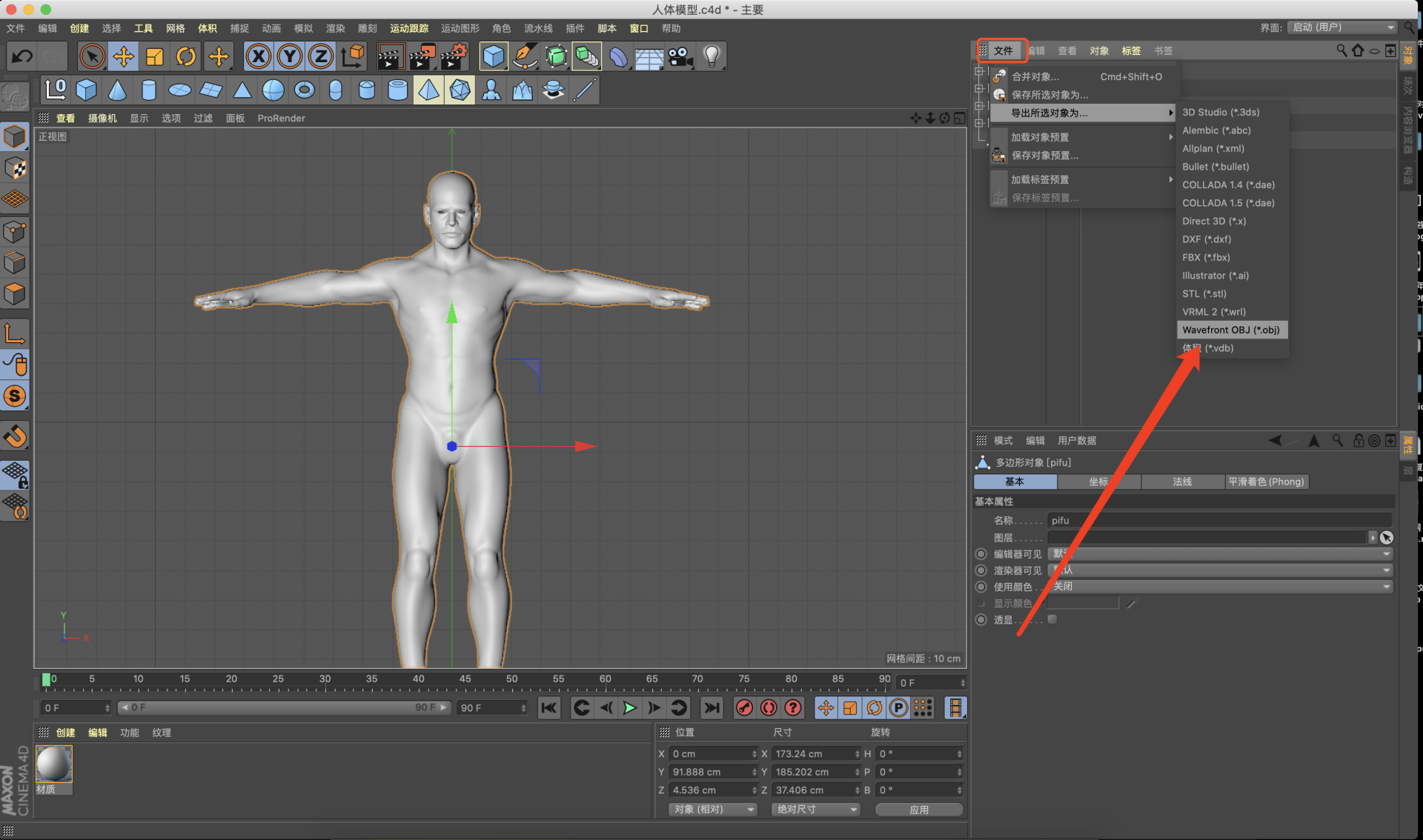Open the 文件 menu in Object Manager

click(x=1003, y=50)
